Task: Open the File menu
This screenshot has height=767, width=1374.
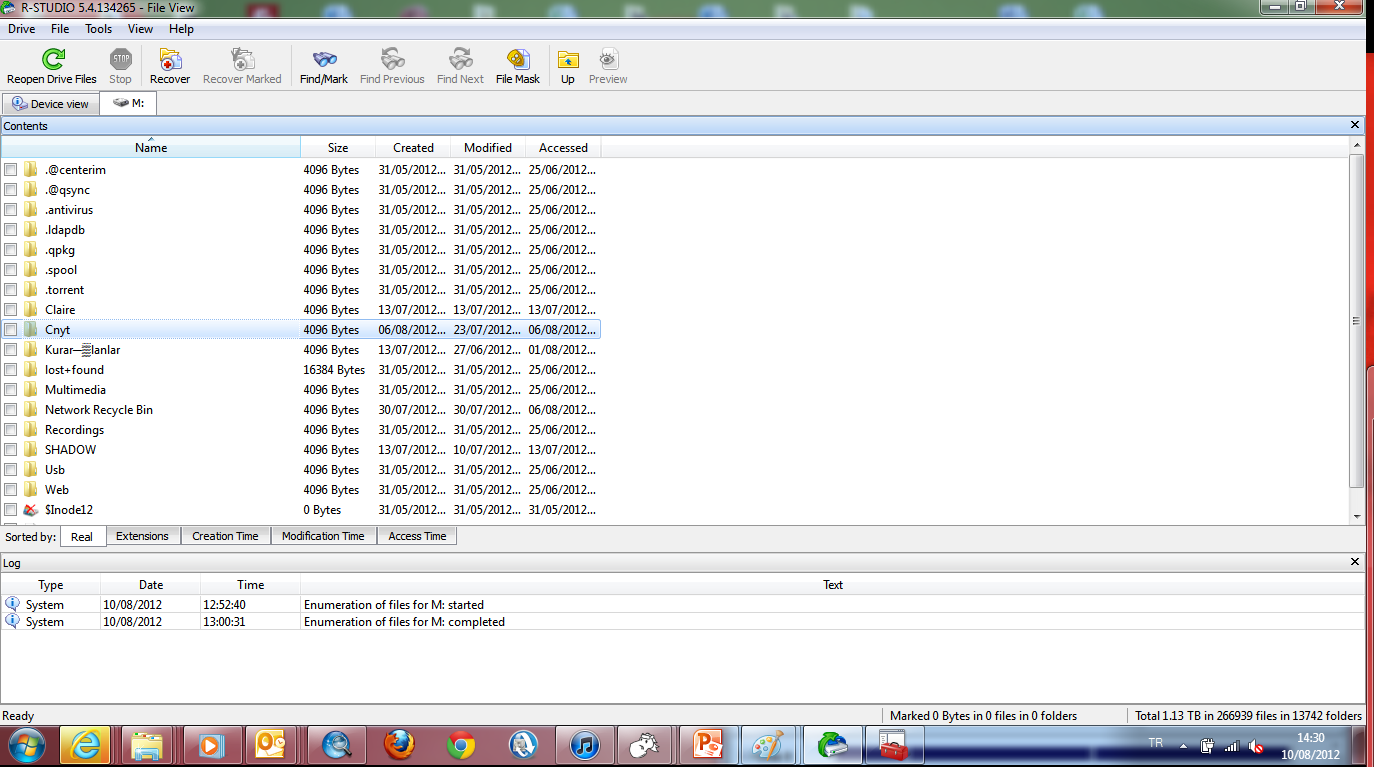Action: click(60, 29)
